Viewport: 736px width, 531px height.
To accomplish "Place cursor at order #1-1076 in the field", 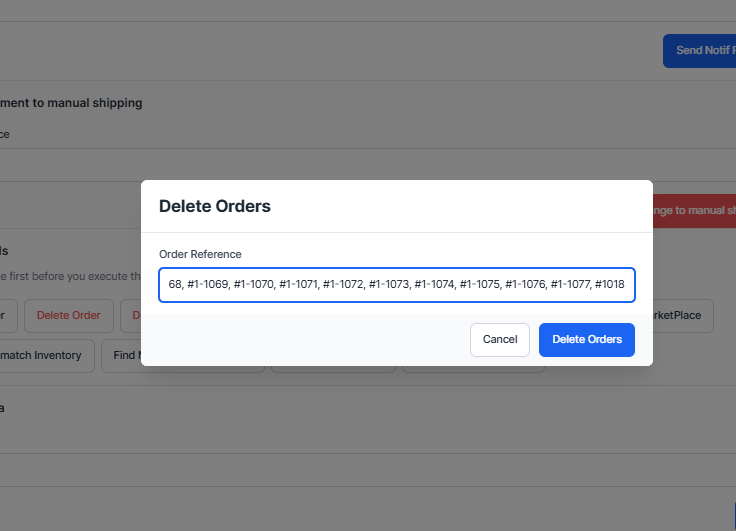I will [x=525, y=285].
